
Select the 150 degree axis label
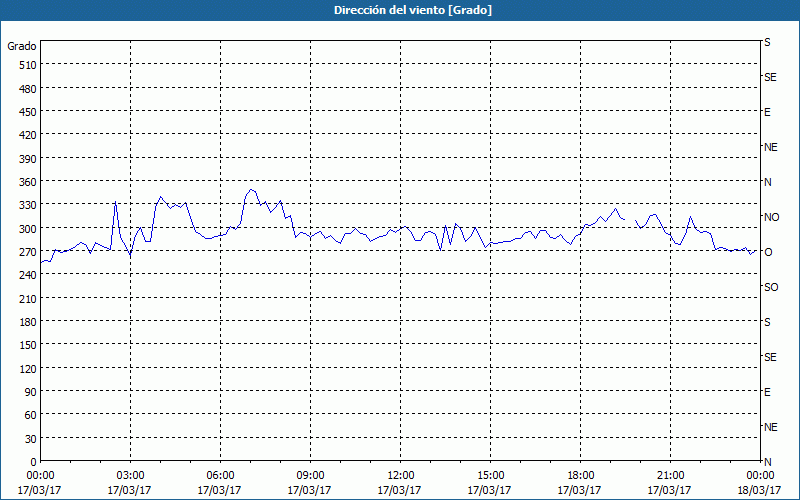tap(28, 345)
